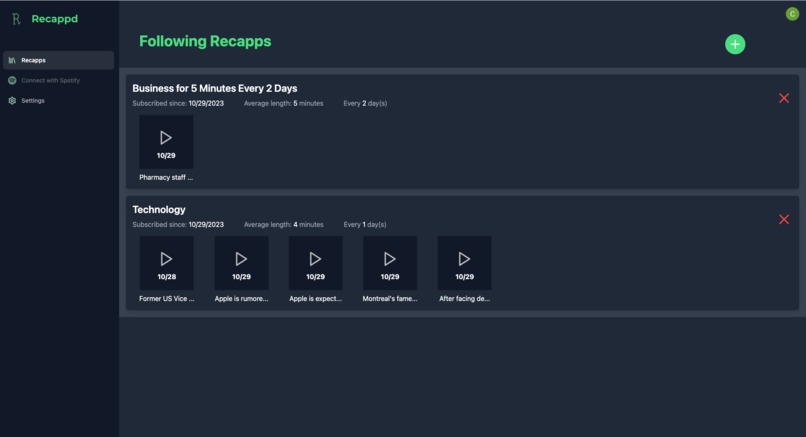Click the Montreal's fame... caption
This screenshot has width=806, height=437.
tap(390, 299)
